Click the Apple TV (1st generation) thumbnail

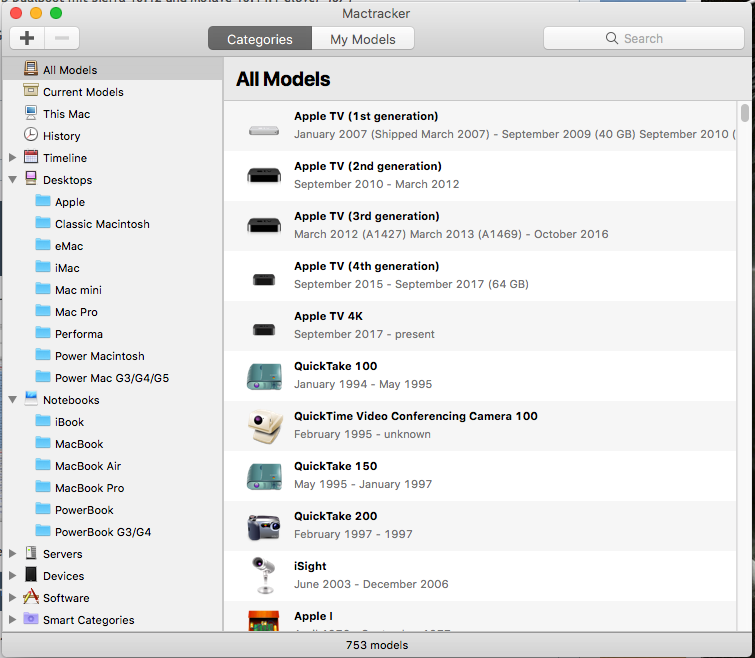(264, 130)
